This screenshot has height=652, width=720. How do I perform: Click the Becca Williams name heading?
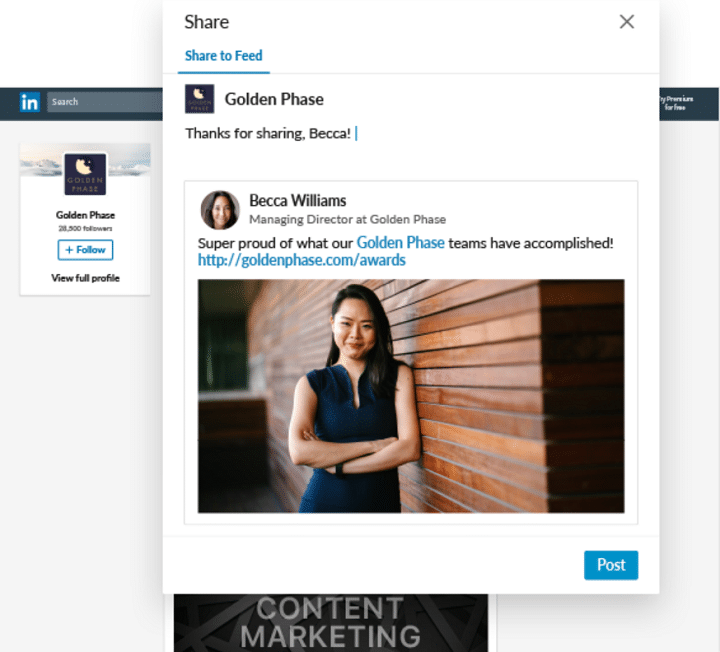coord(298,201)
